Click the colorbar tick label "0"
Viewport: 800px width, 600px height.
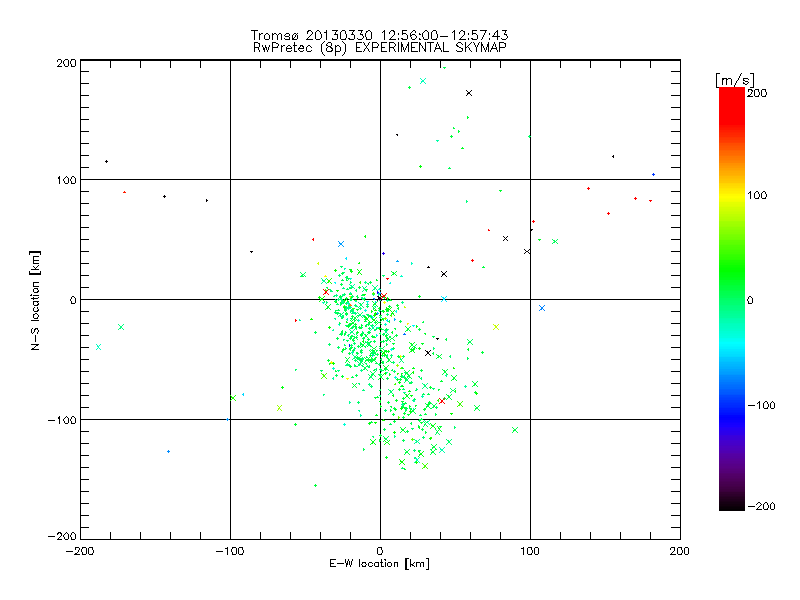[750, 300]
